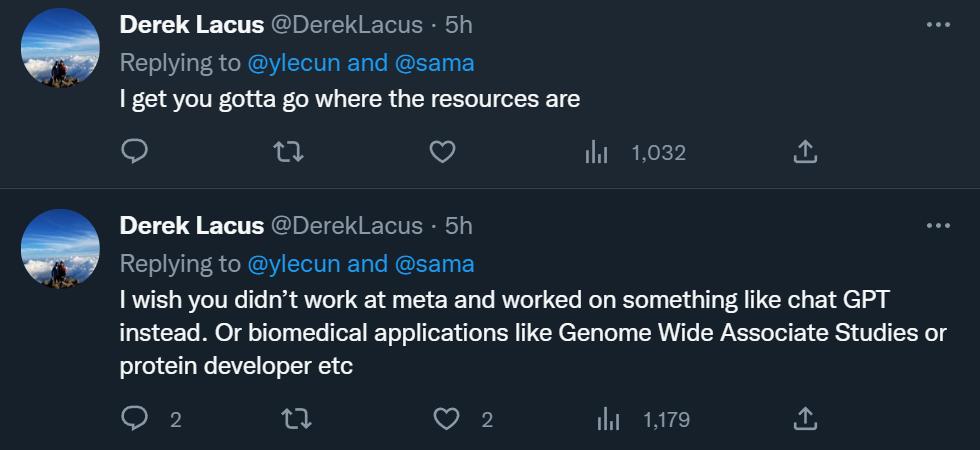Viewport: 980px width, 450px height.
Task: Open Derek Lacus name on first tweet
Action: [191, 25]
